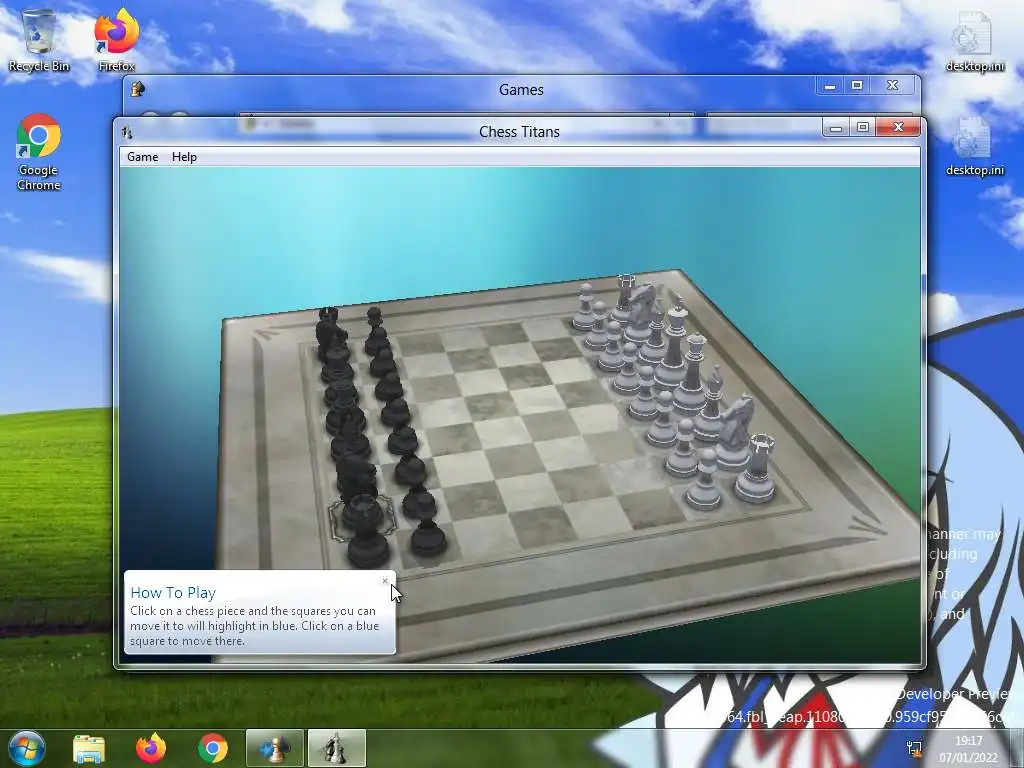
Task: Open File Explorer from the taskbar
Action: click(89, 749)
